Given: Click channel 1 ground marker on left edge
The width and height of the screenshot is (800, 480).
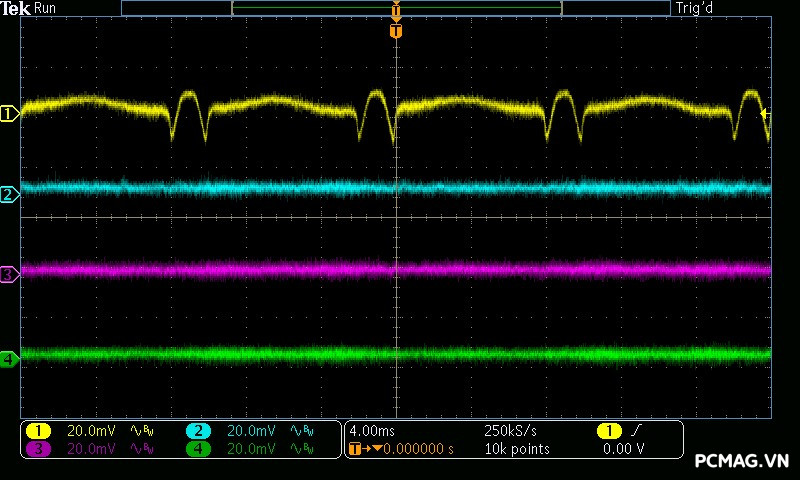Looking at the screenshot, I should 9,114.
